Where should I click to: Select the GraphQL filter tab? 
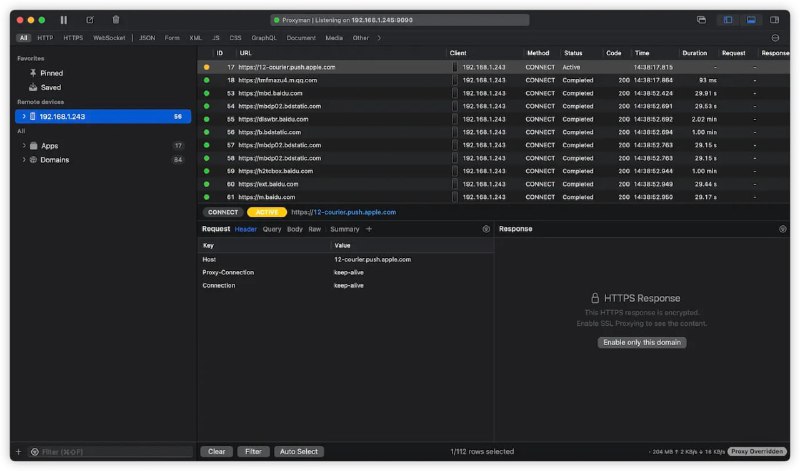[x=264, y=38]
